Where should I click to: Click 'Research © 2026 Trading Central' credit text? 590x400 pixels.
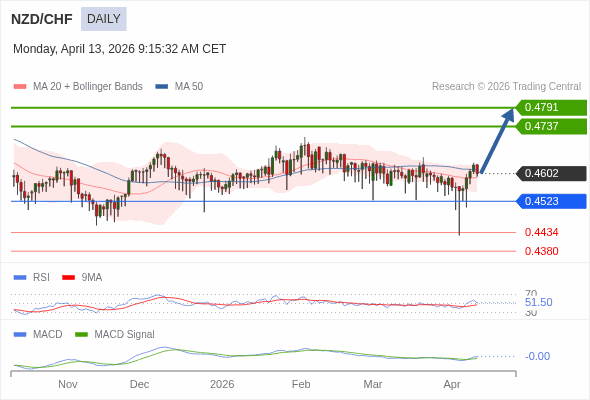click(x=506, y=87)
